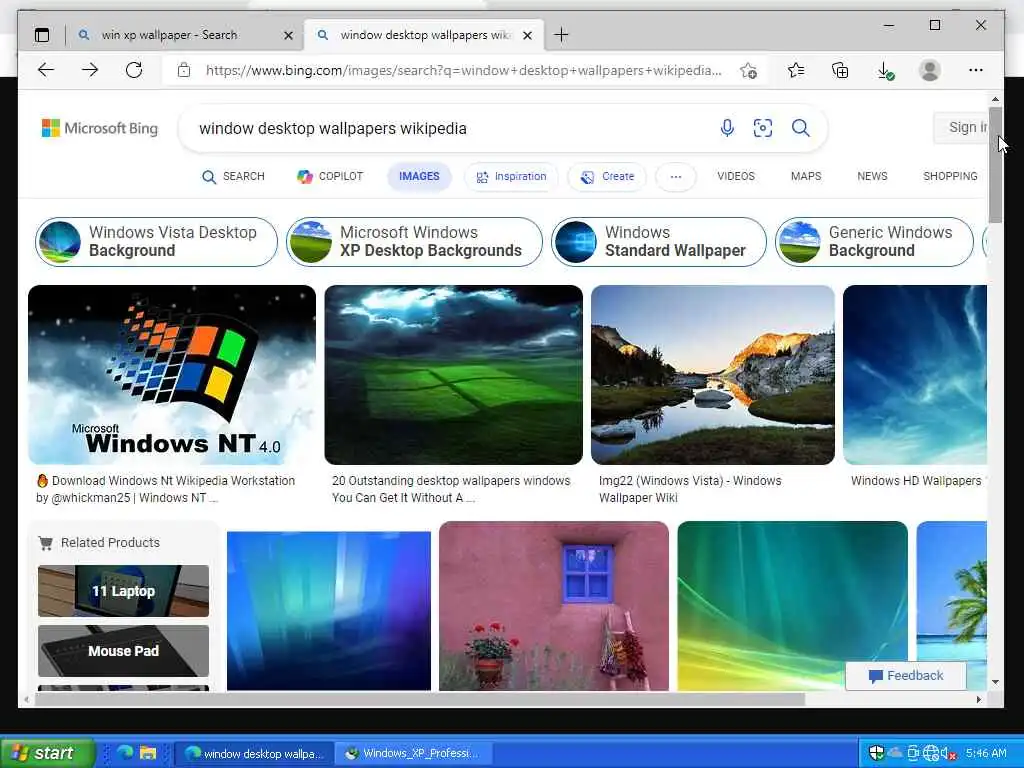Viewport: 1024px width, 768px height.
Task: Launch Edge from the quick launch bar
Action: (125, 753)
